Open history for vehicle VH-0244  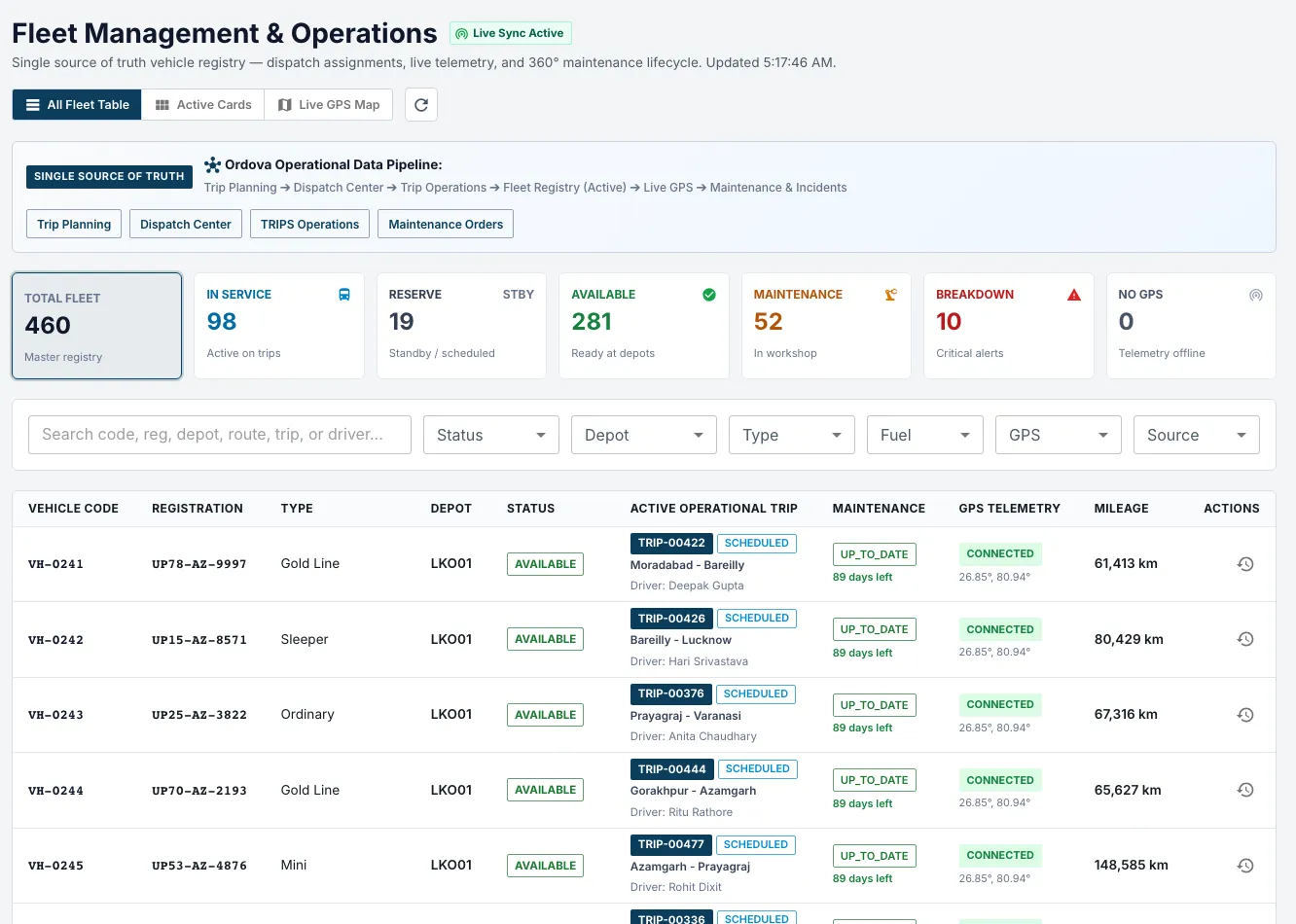1245,790
